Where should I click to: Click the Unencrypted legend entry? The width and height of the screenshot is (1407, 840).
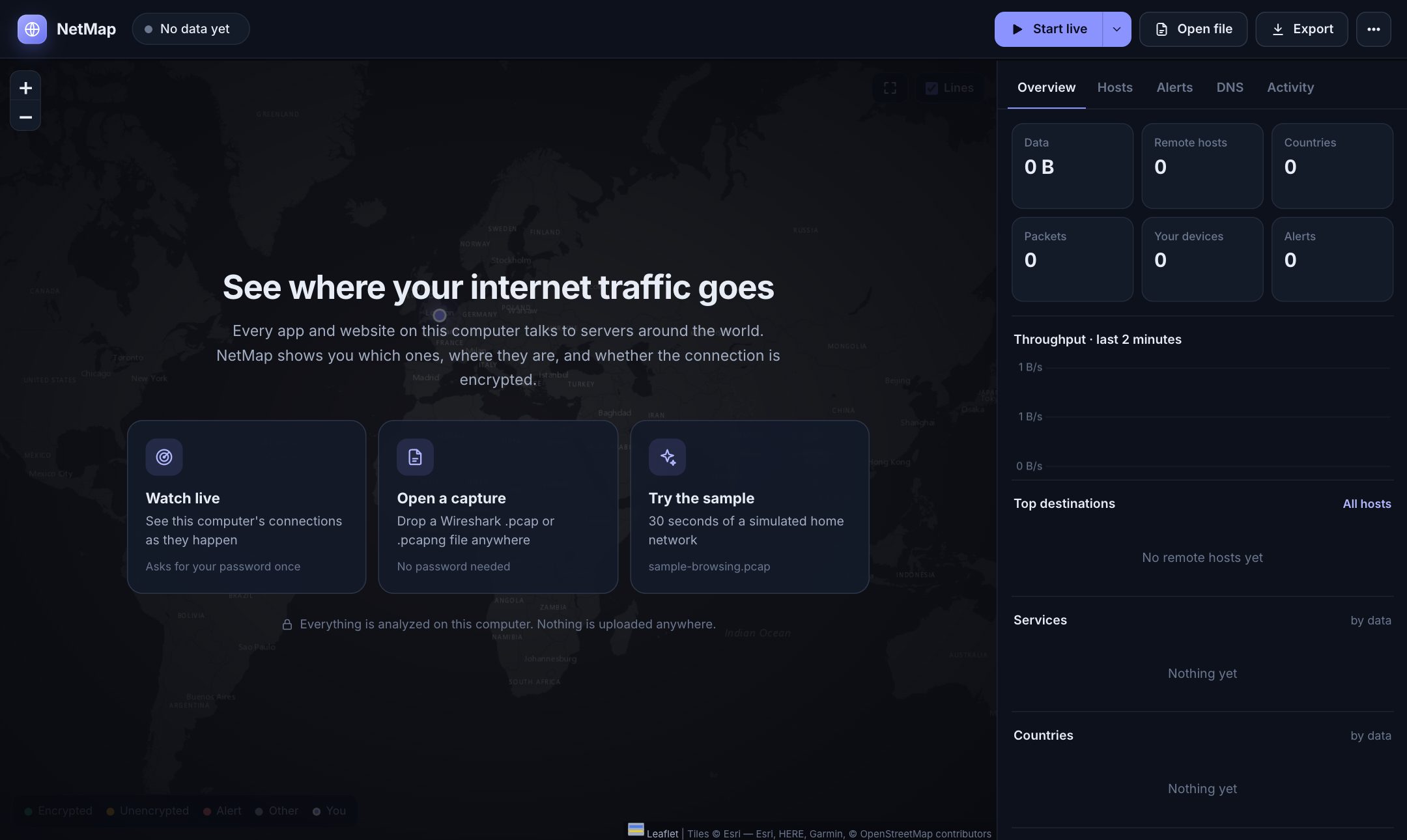point(147,811)
